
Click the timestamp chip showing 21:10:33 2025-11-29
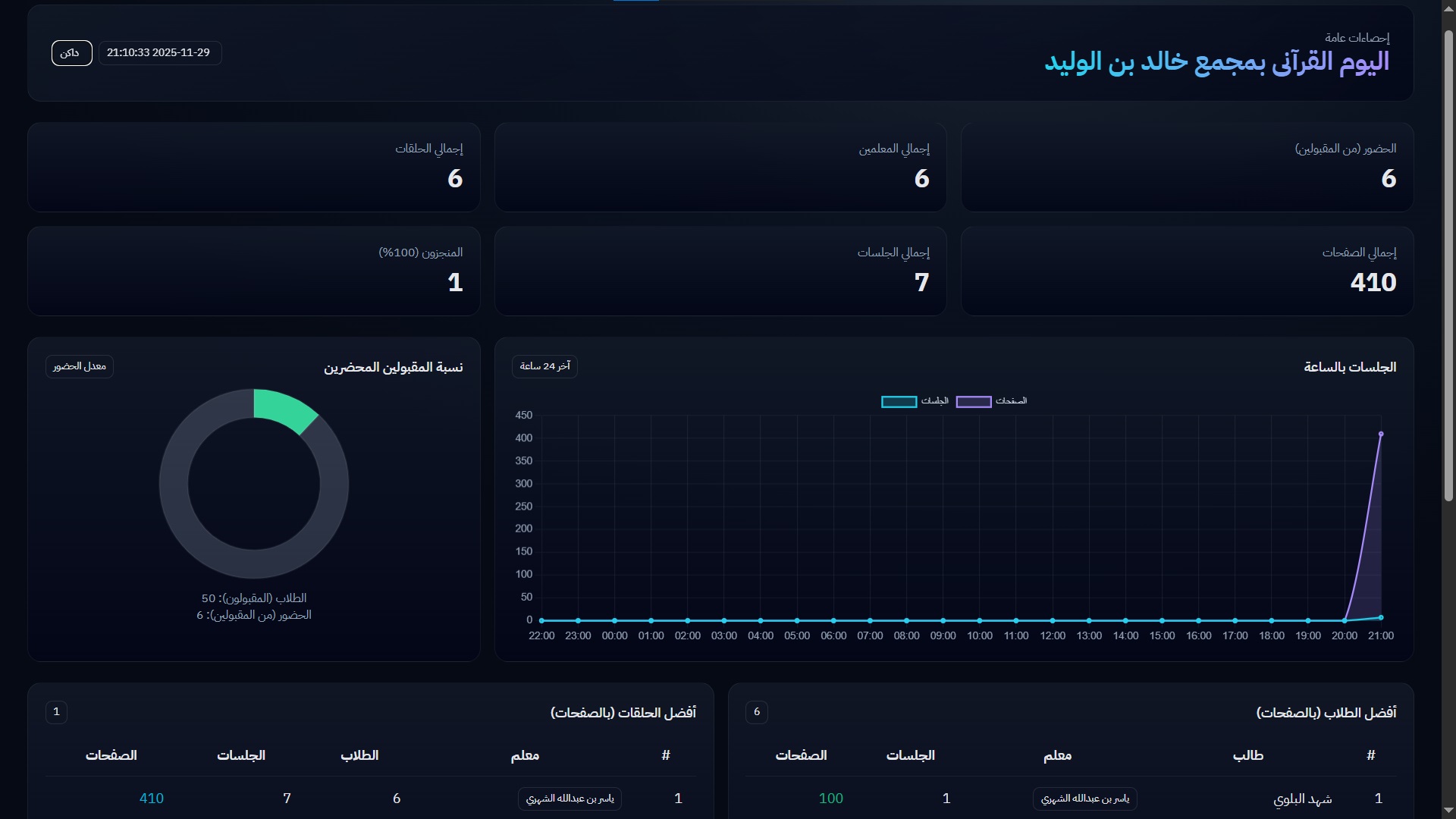point(159,52)
